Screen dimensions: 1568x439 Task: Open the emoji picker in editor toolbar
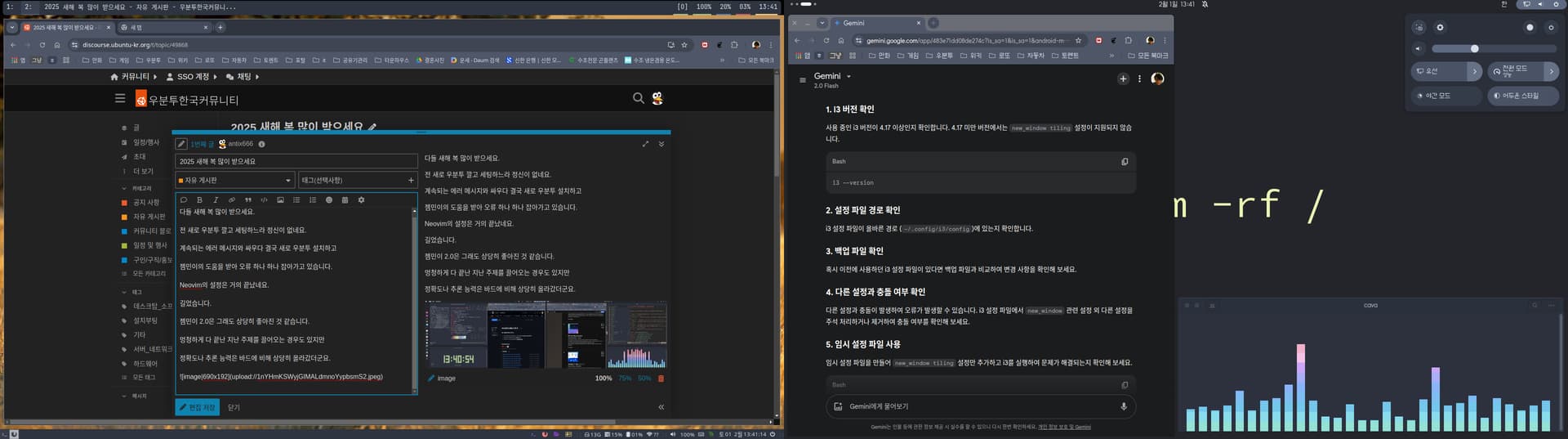click(329, 199)
